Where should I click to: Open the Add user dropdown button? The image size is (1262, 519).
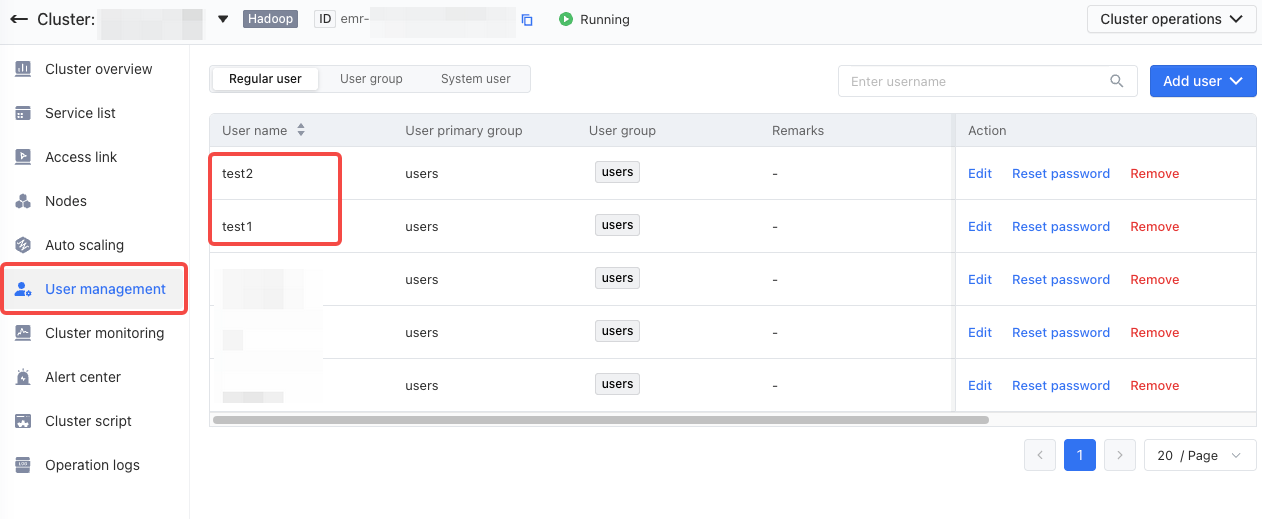coord(1203,81)
